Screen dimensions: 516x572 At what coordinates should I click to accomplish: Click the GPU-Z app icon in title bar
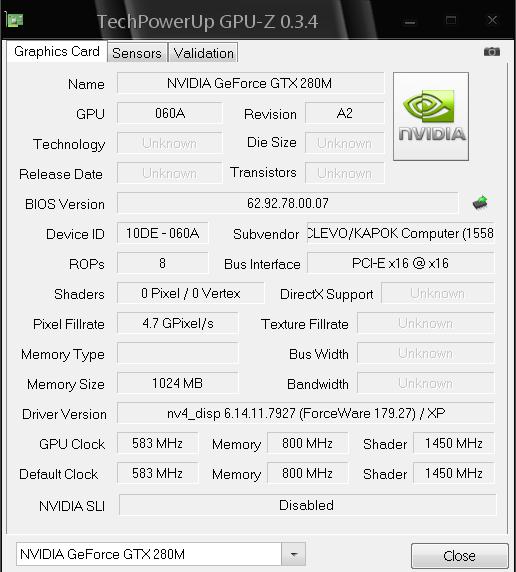tap(15, 20)
